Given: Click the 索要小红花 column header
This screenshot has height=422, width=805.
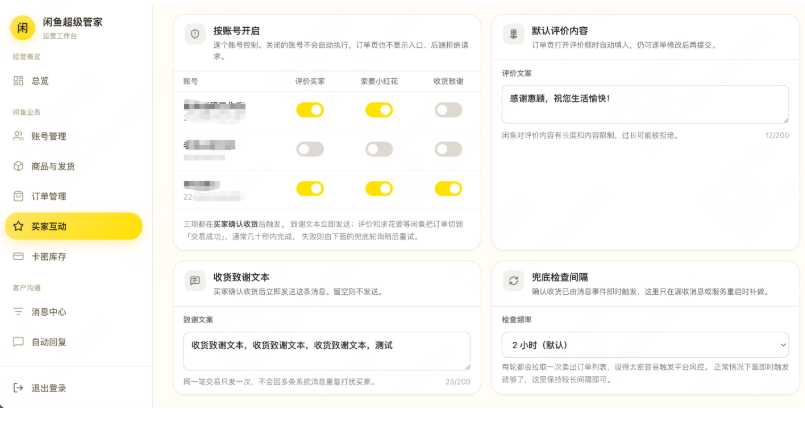Looking at the screenshot, I should (379, 81).
